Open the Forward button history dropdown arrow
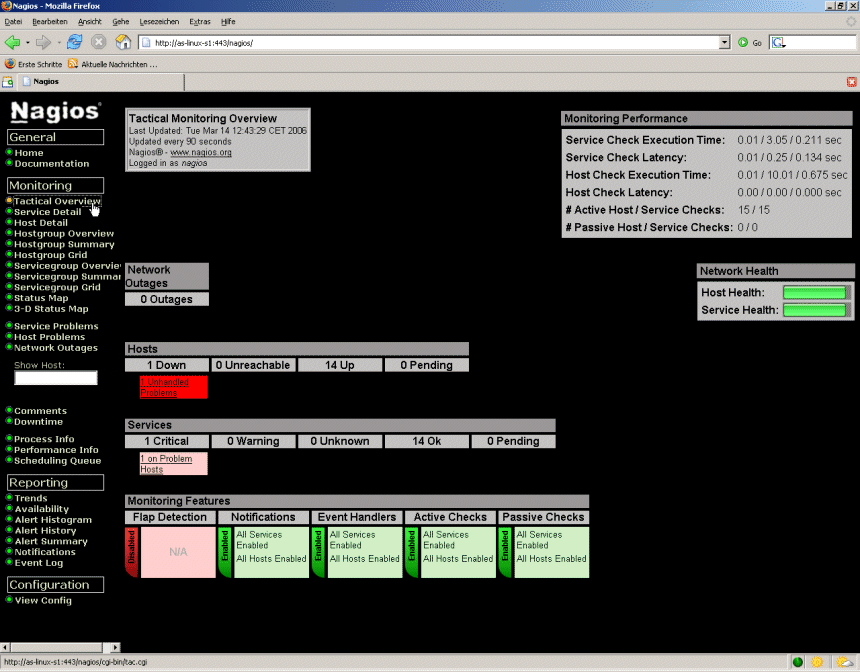 click(59, 43)
